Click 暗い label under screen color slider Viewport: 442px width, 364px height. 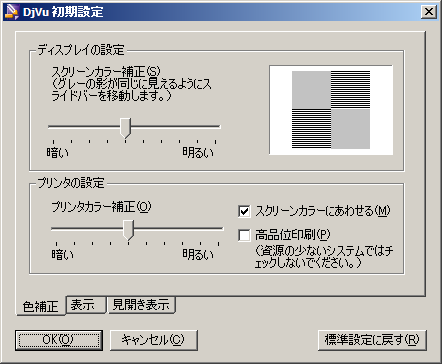(x=57, y=153)
